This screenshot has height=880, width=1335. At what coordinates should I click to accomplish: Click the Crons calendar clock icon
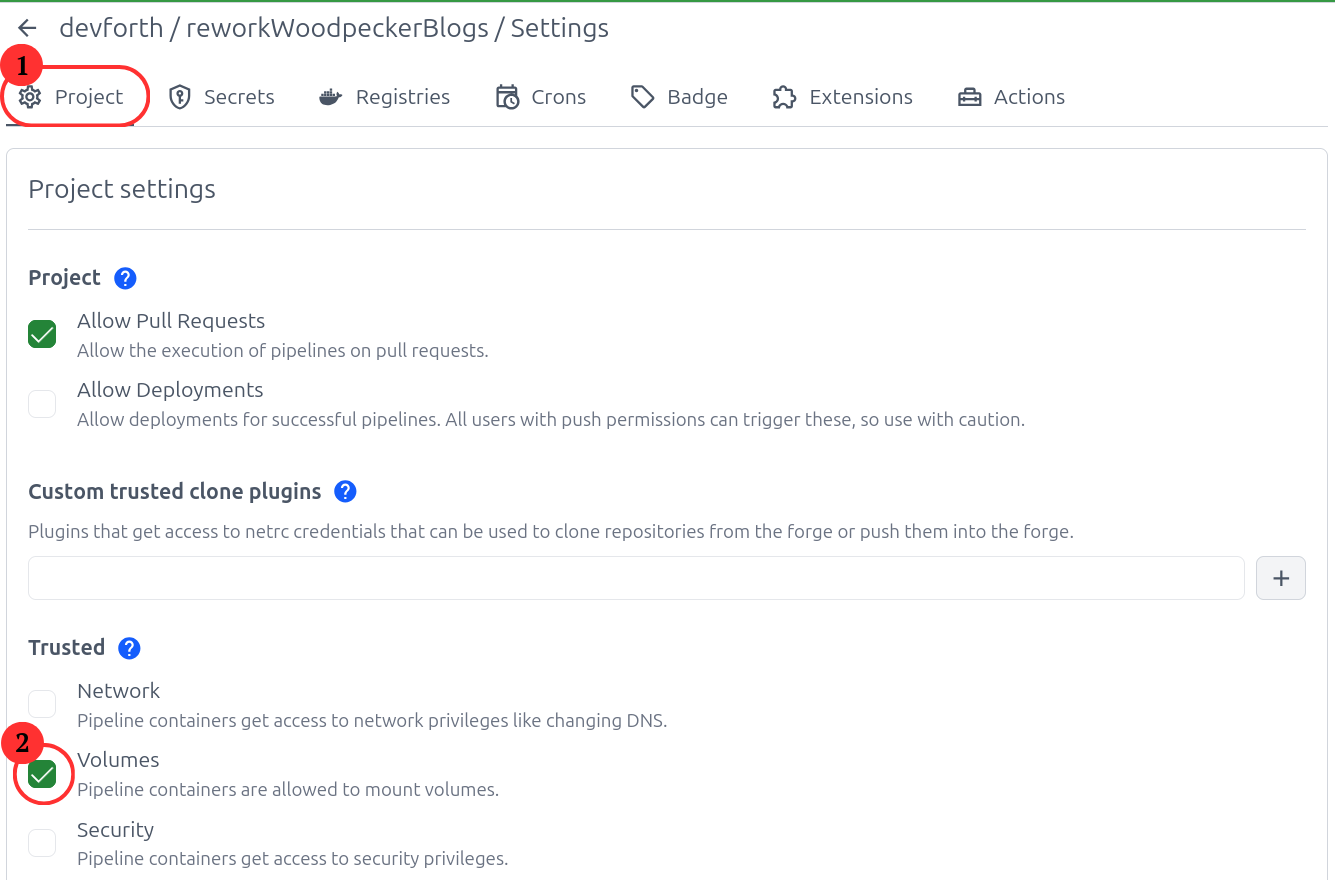508,97
